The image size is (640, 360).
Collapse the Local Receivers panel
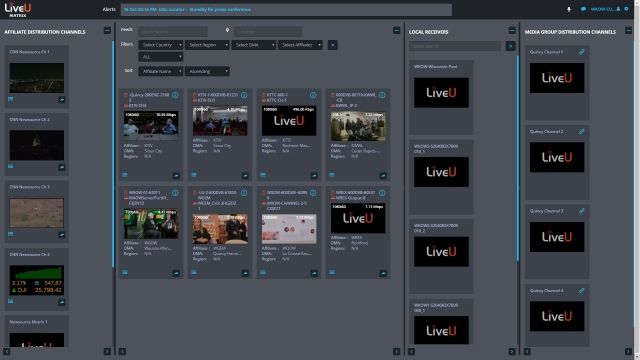click(x=512, y=30)
